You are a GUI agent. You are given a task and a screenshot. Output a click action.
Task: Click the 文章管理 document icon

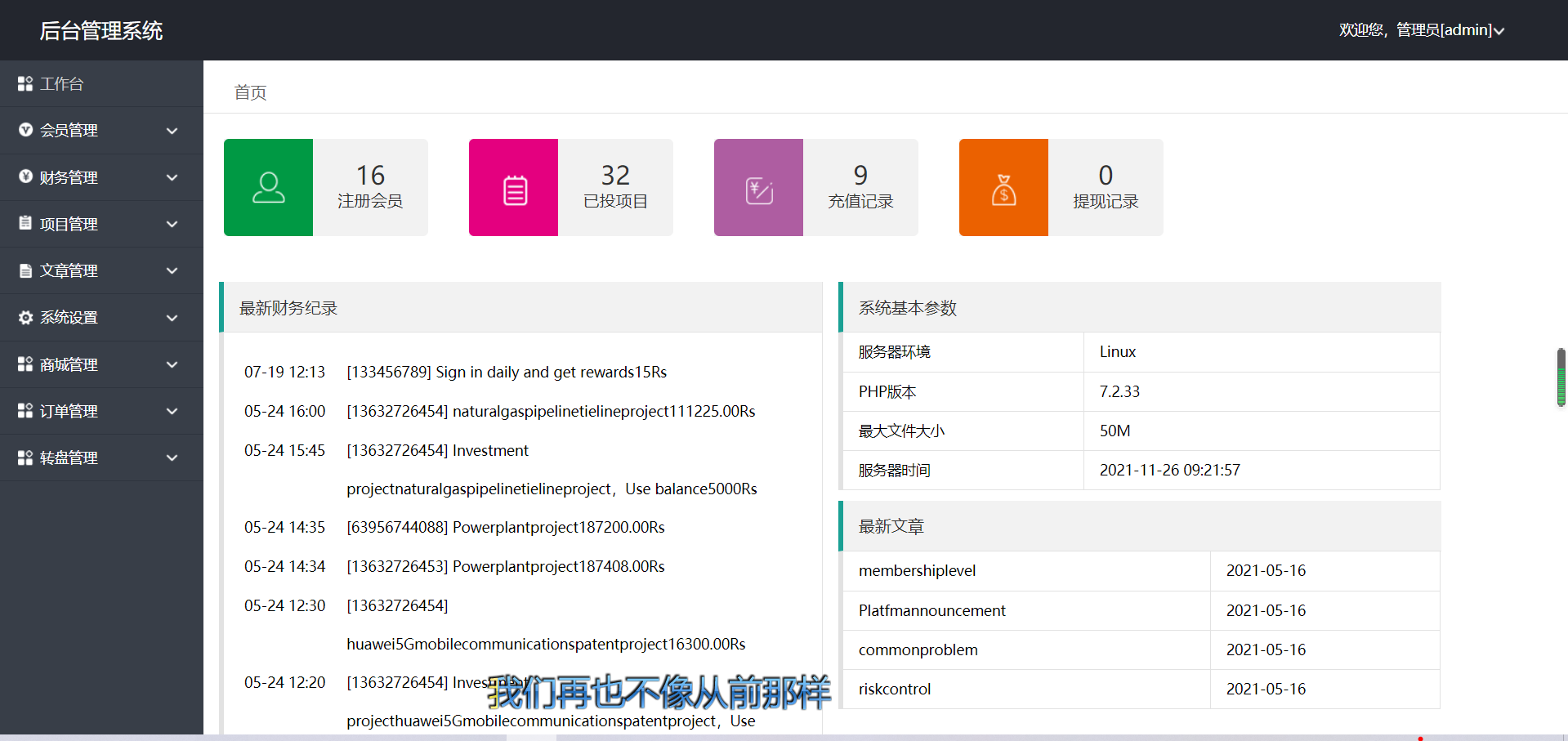pyautogui.click(x=25, y=271)
